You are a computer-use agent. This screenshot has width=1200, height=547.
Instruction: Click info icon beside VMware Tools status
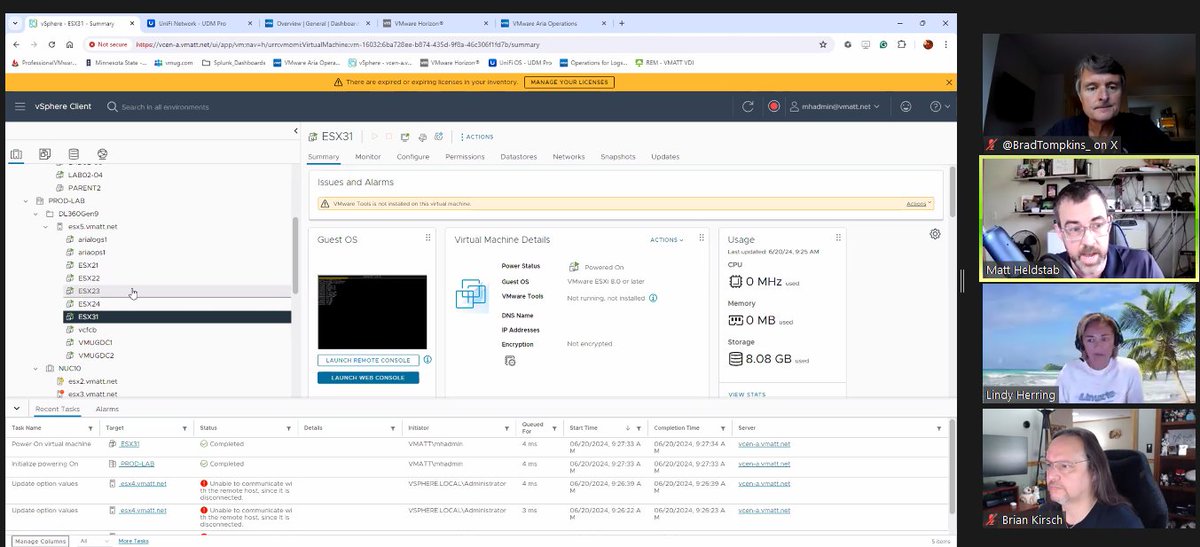pos(653,297)
